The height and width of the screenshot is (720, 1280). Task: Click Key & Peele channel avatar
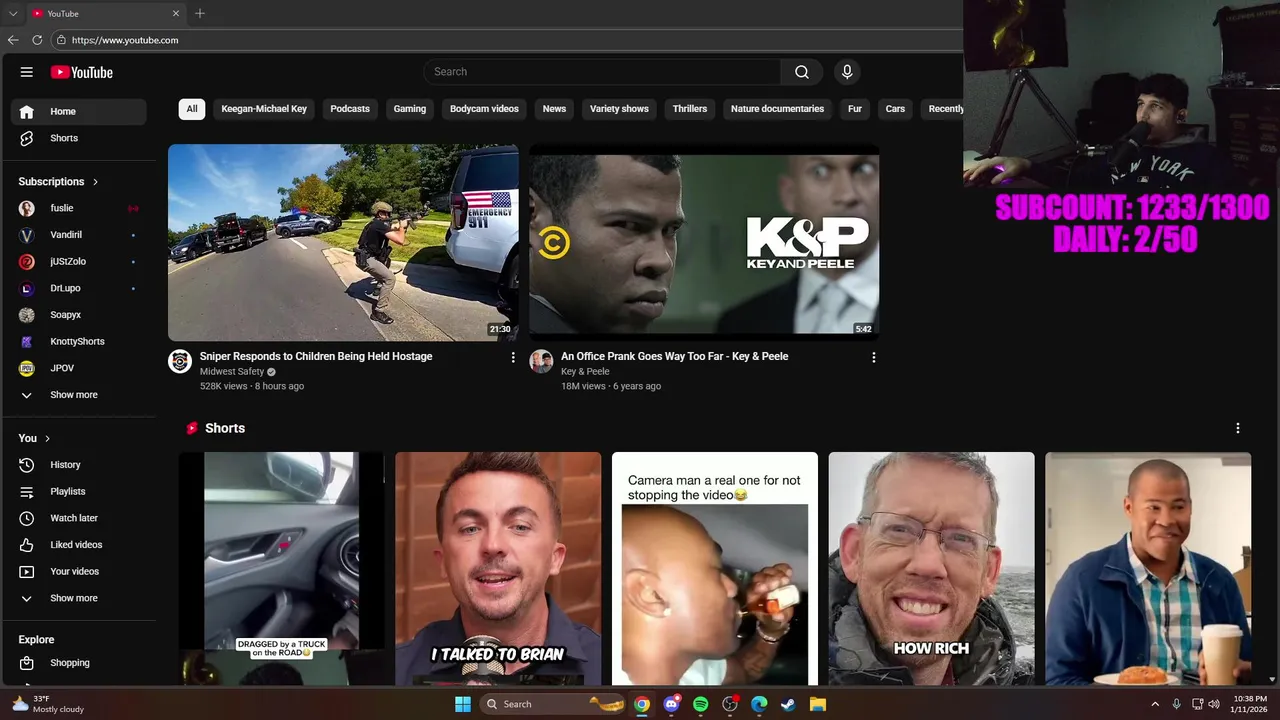click(x=541, y=361)
